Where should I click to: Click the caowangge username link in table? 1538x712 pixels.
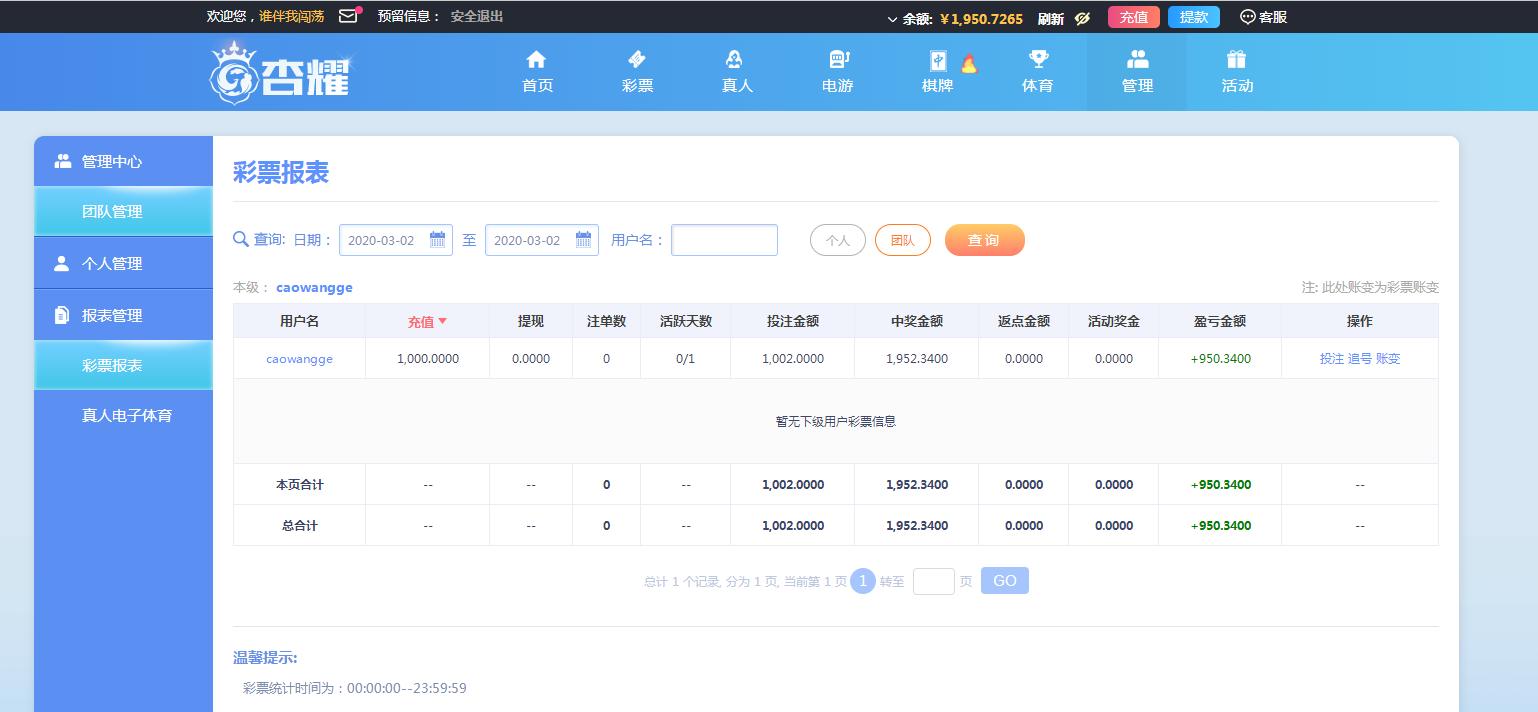point(299,359)
